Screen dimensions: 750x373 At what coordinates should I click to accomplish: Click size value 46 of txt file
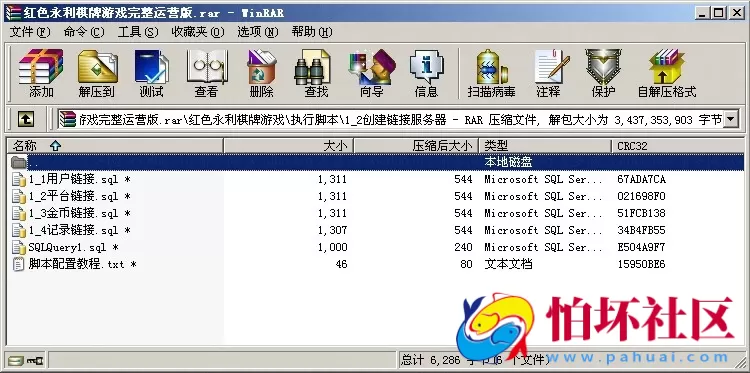(341, 264)
